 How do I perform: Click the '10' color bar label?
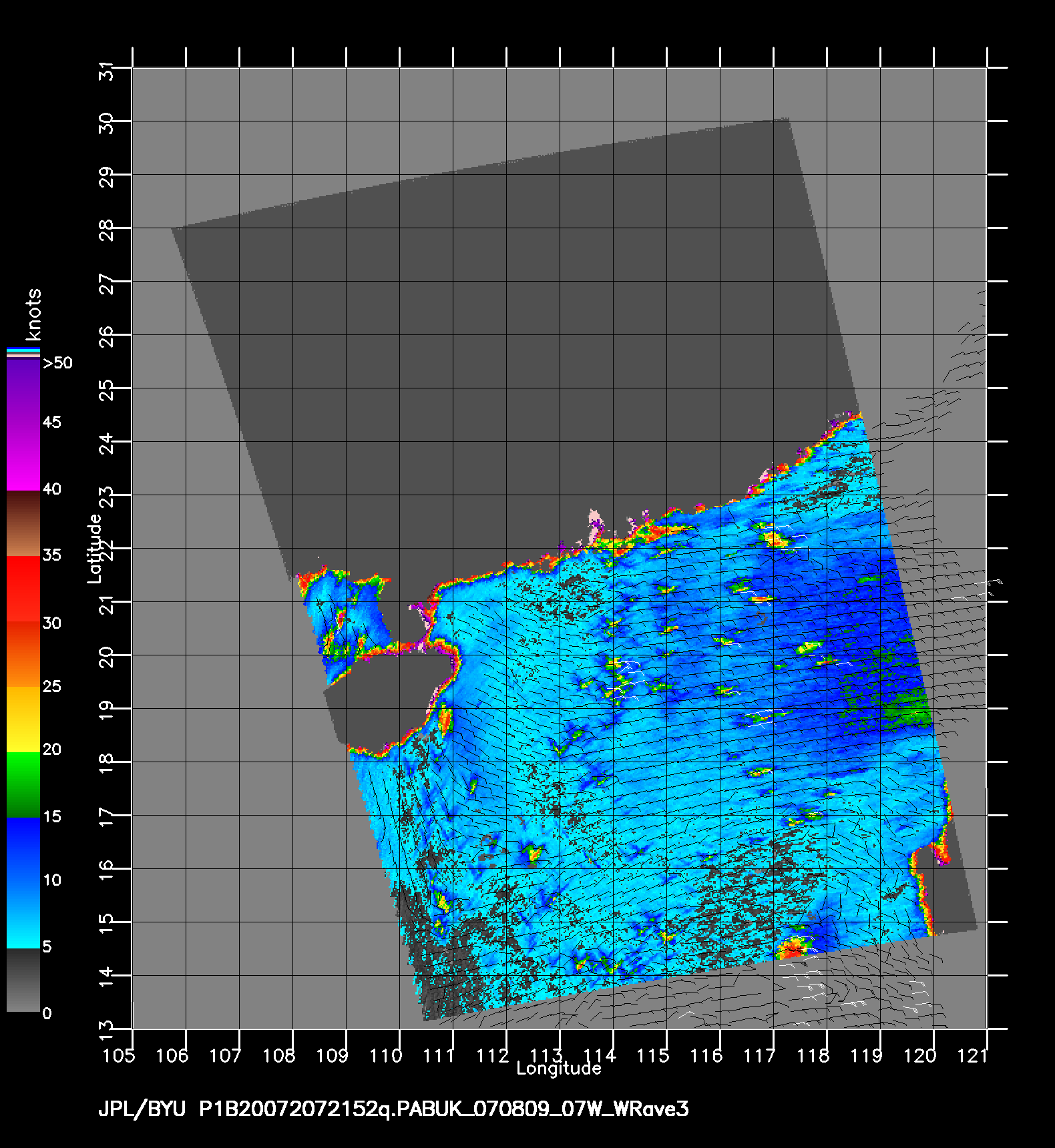pos(52,880)
